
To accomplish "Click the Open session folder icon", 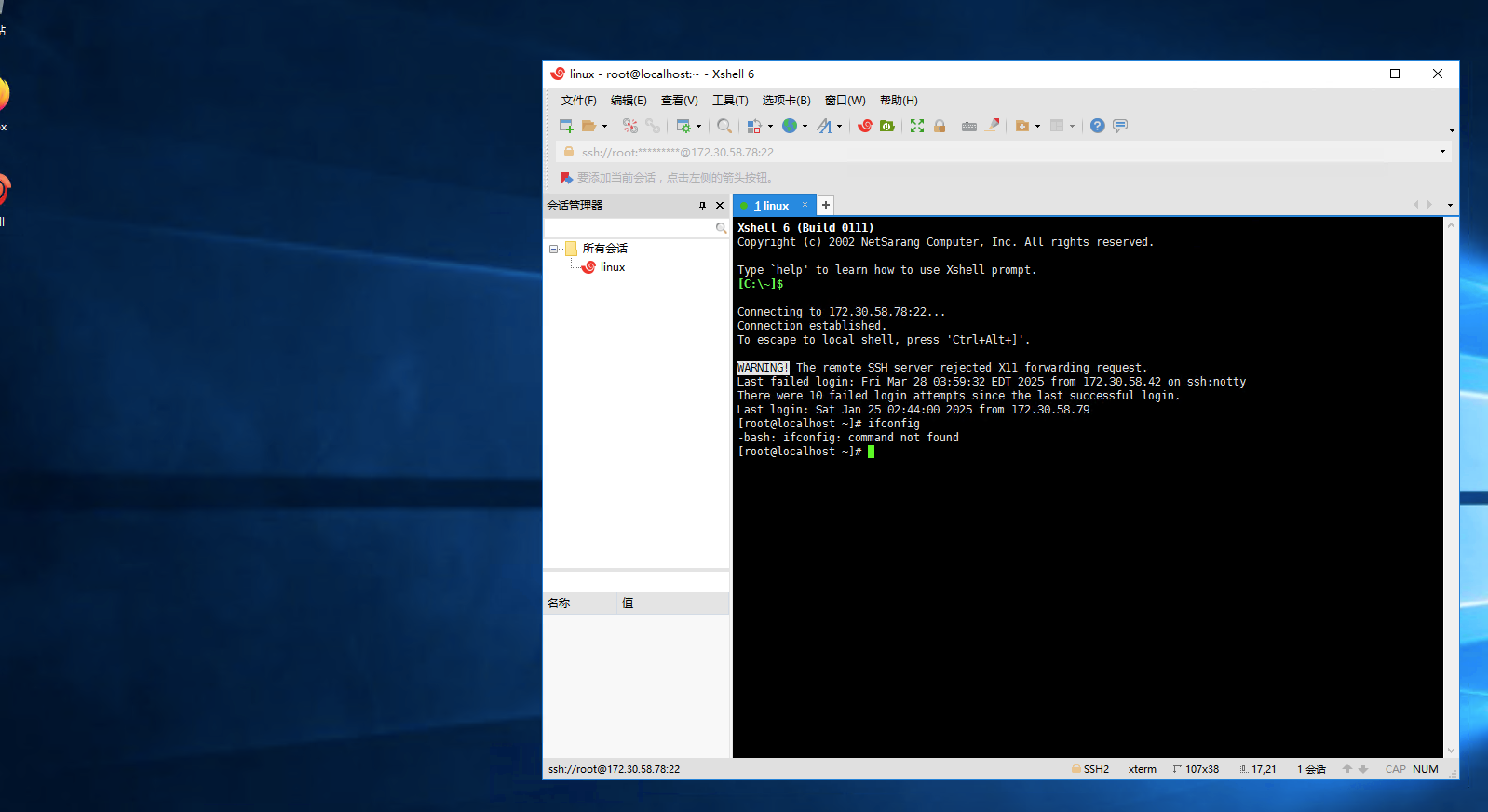I will pos(588,126).
